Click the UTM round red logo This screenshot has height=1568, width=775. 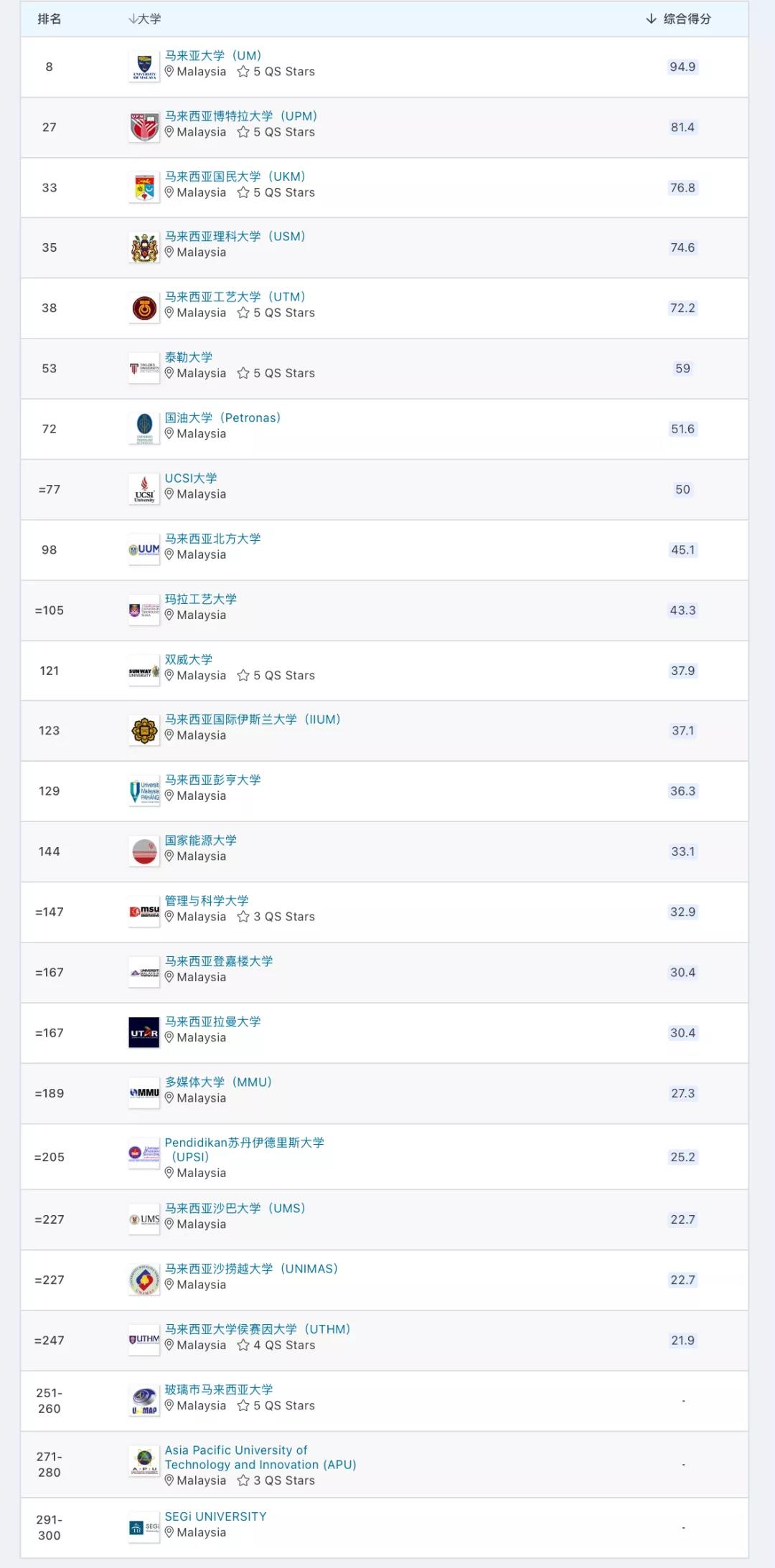[144, 308]
